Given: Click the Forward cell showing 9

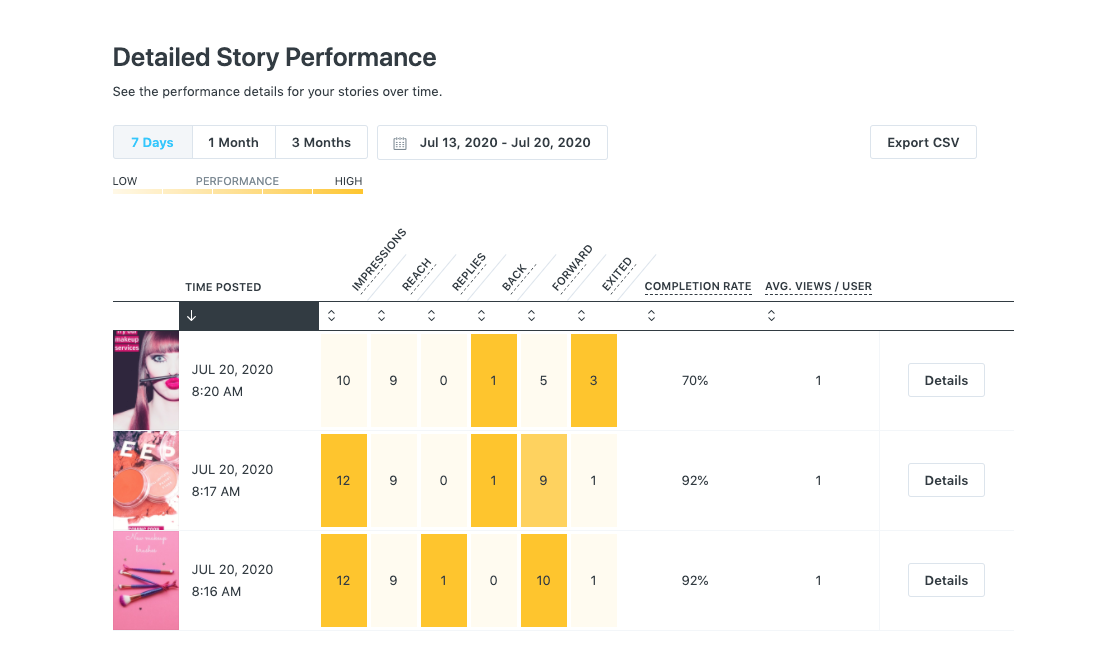Looking at the screenshot, I should click(x=544, y=480).
